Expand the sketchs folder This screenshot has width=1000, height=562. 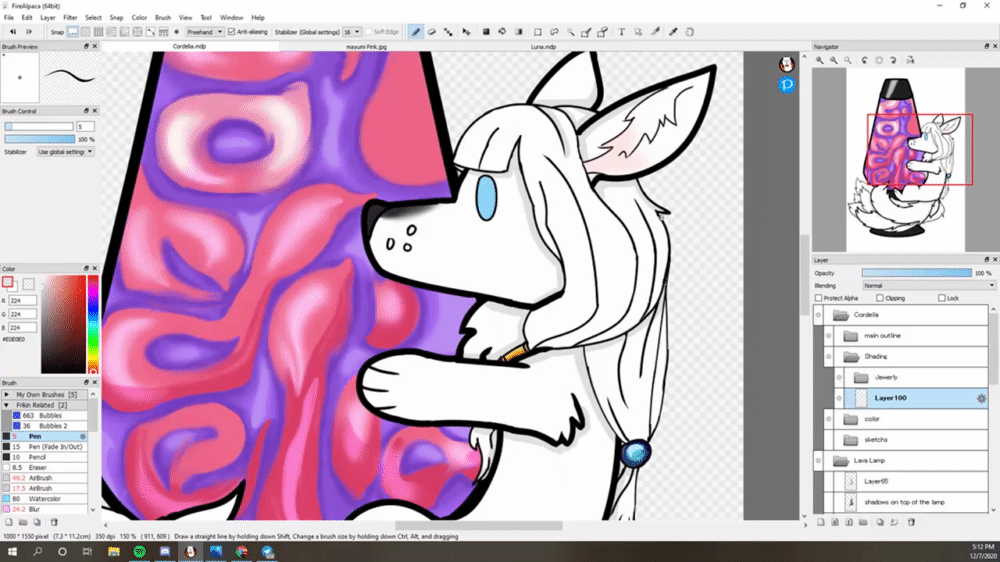pyautogui.click(x=851, y=440)
